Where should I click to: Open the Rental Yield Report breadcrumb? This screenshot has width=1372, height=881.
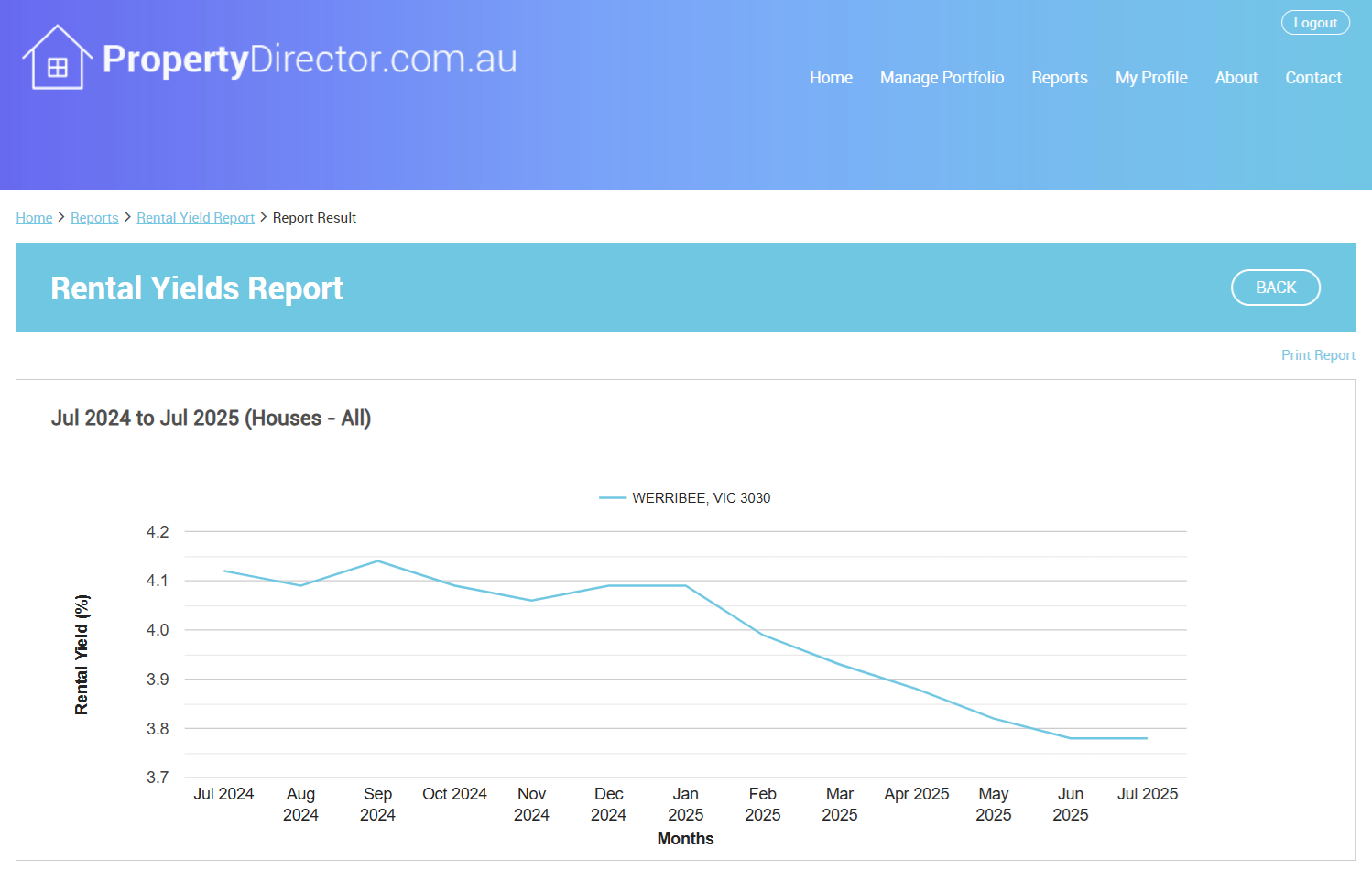(195, 218)
